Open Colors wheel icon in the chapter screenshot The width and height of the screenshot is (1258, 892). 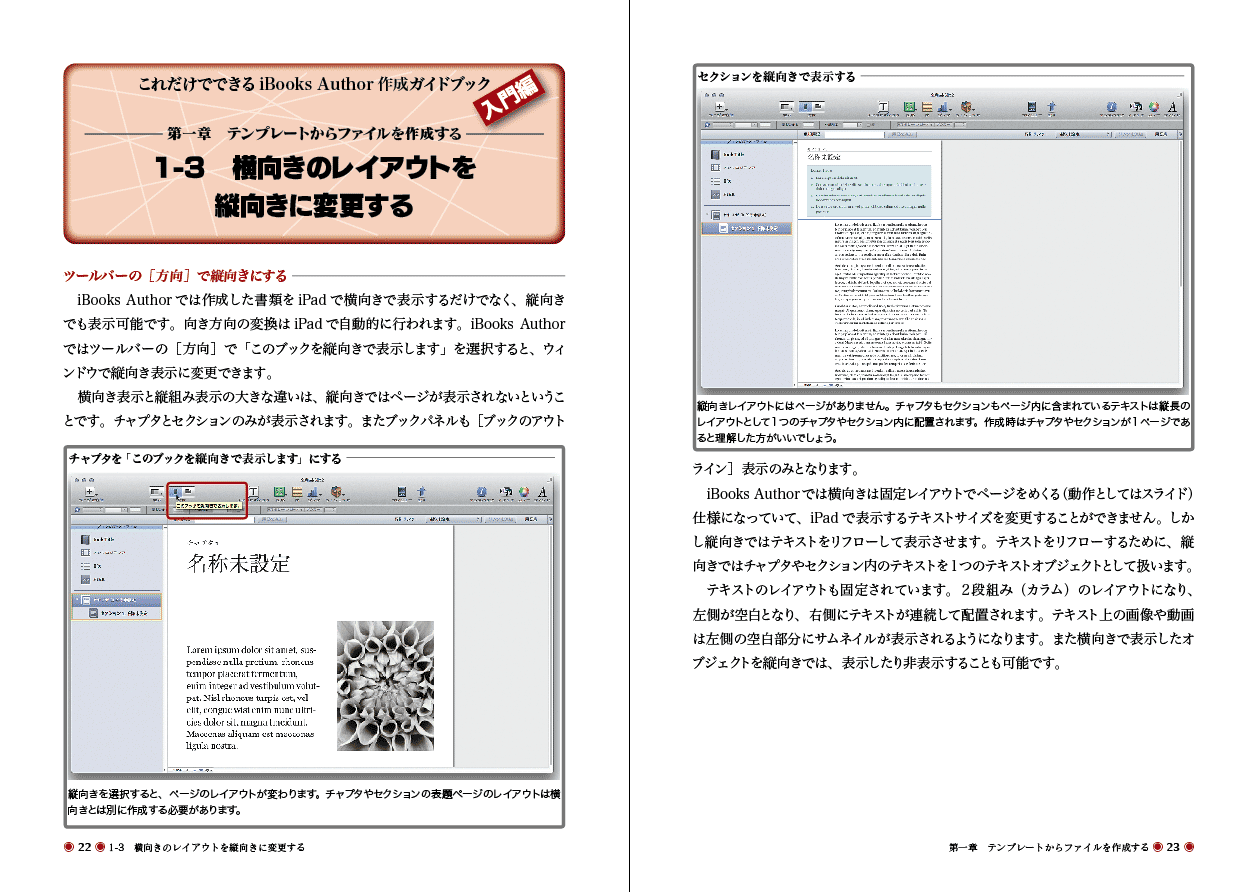point(523,492)
